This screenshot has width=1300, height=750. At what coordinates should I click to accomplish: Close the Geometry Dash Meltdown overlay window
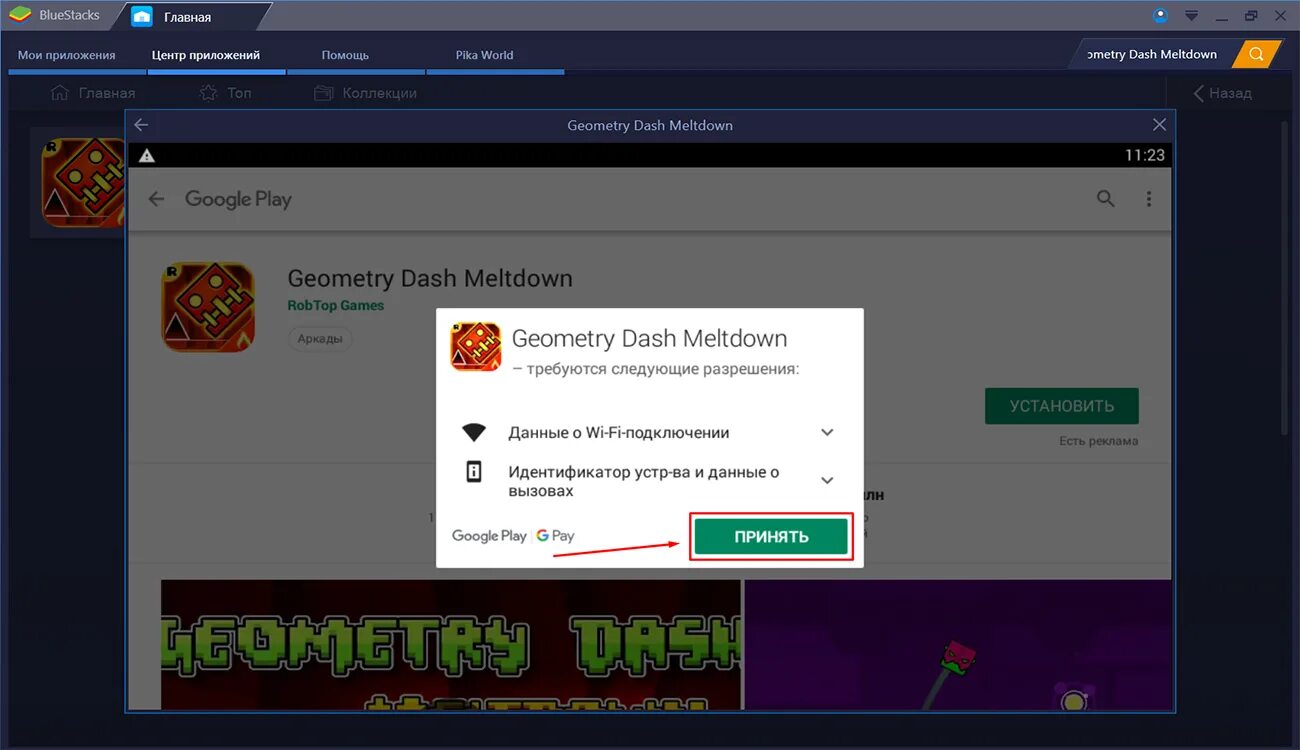pos(1159,125)
